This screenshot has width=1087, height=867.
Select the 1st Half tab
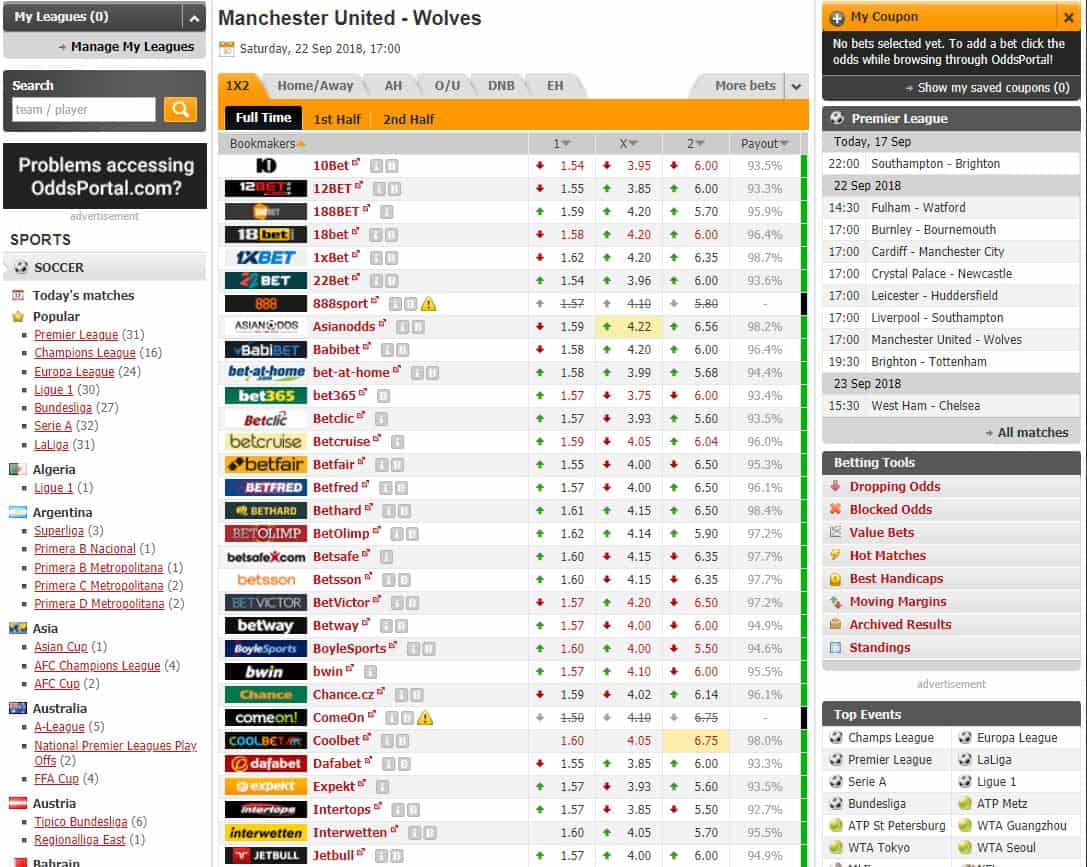click(x=337, y=119)
